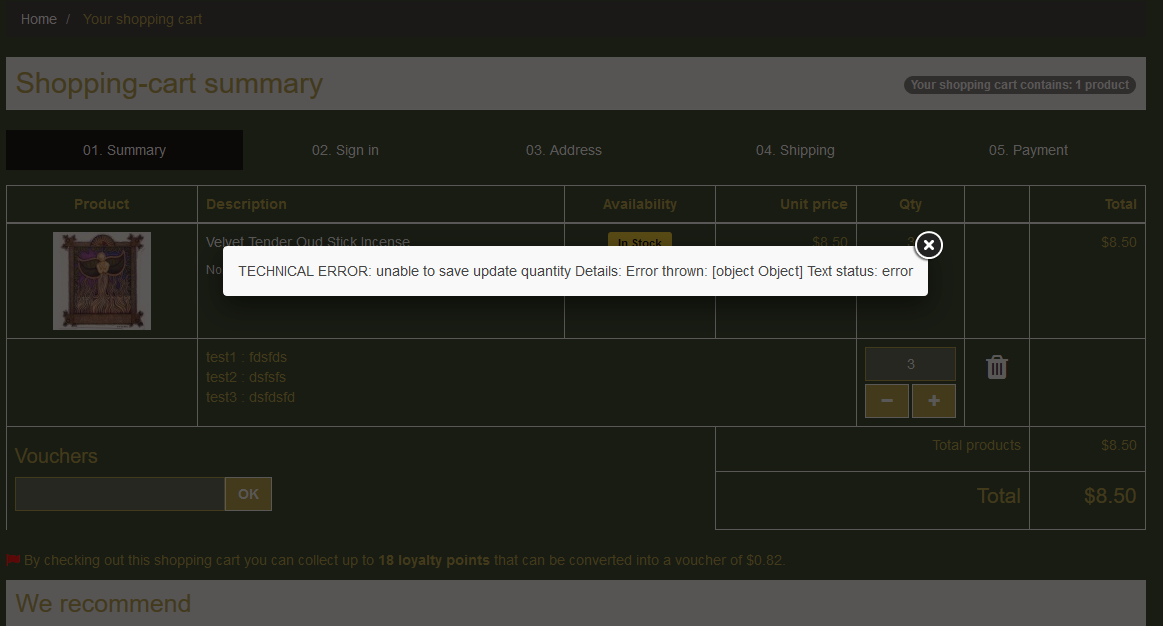Decrease quantity with the minus button

tap(886, 401)
